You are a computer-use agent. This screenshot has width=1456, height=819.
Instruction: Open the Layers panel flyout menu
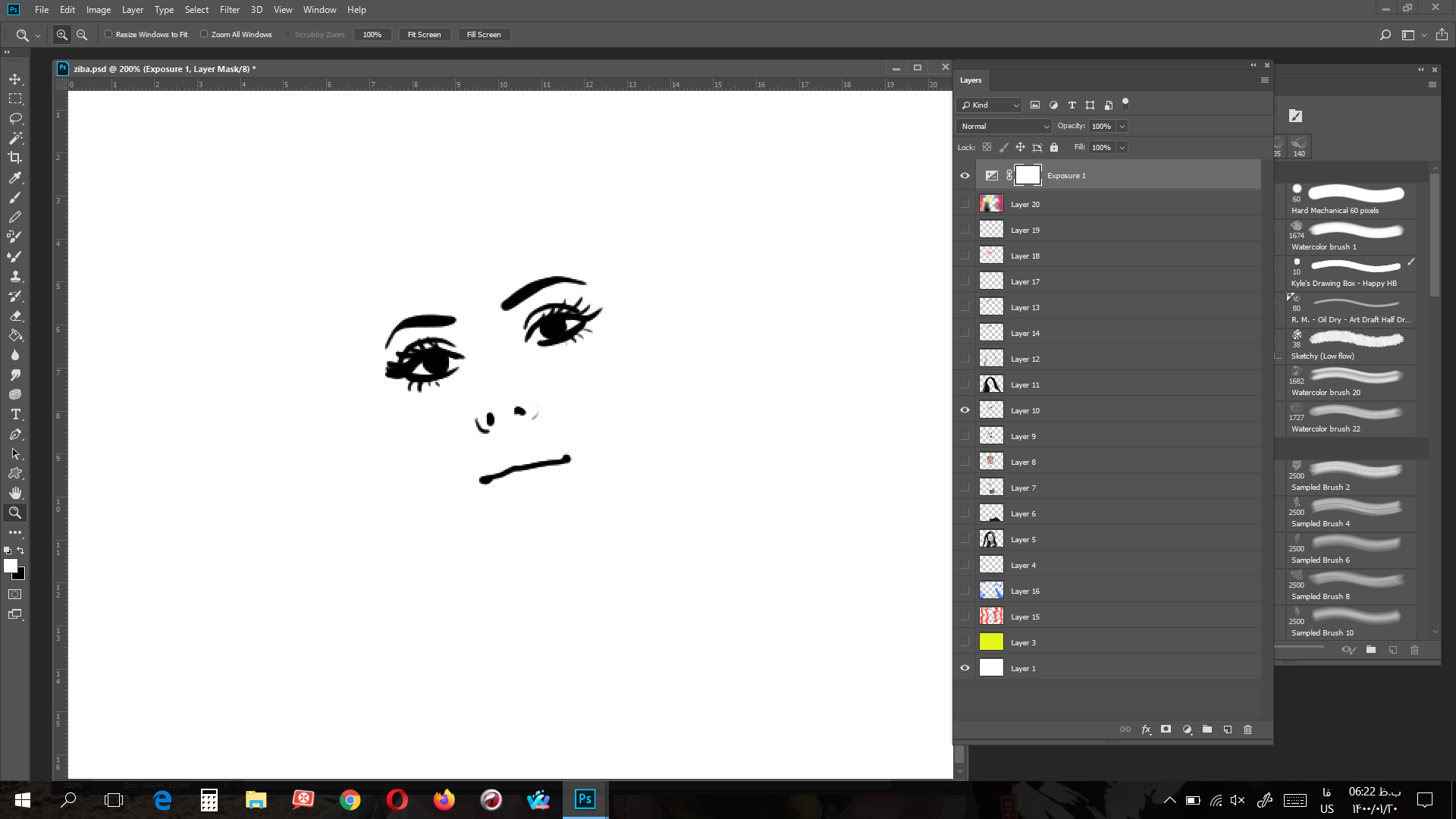(1264, 80)
